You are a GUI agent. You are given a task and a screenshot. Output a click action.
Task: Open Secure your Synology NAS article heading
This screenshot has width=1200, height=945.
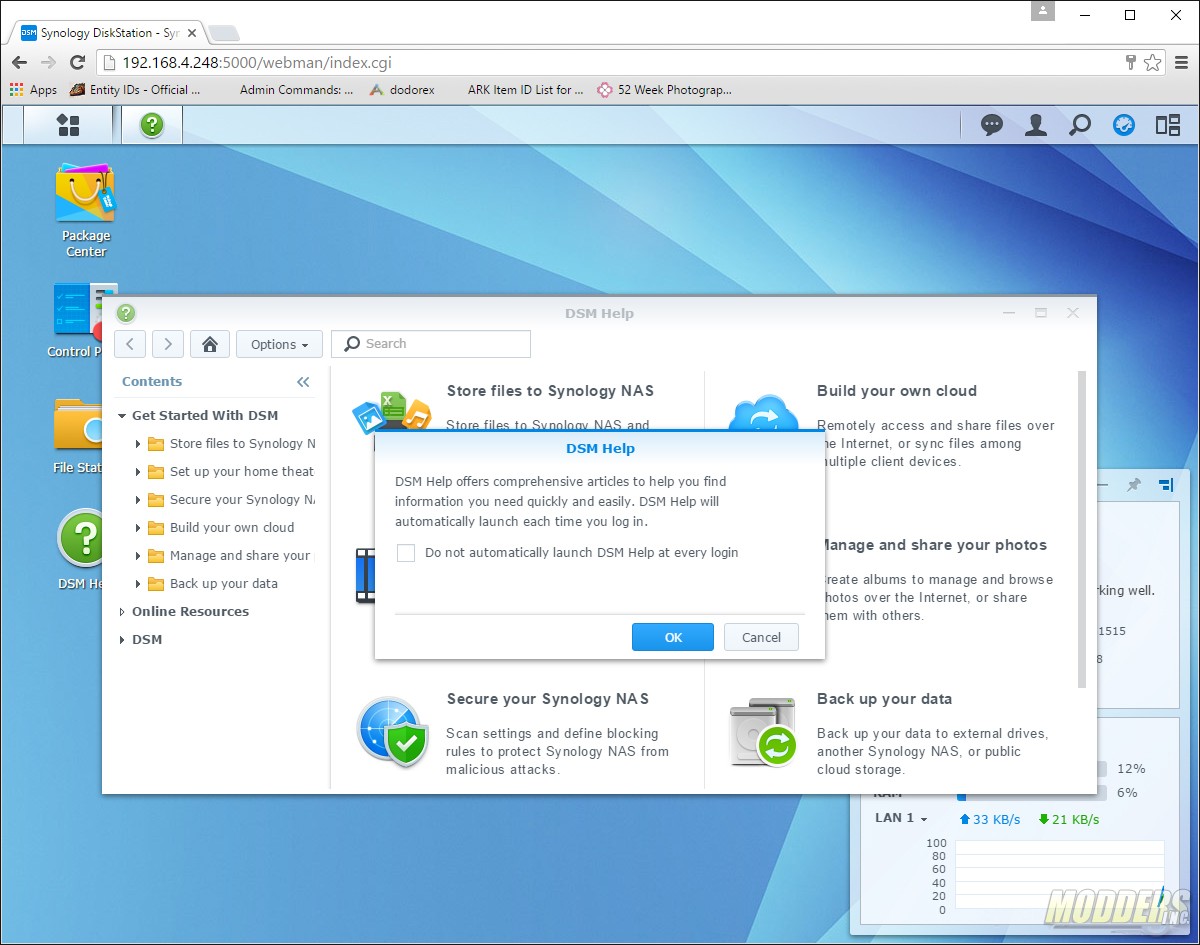click(x=548, y=699)
